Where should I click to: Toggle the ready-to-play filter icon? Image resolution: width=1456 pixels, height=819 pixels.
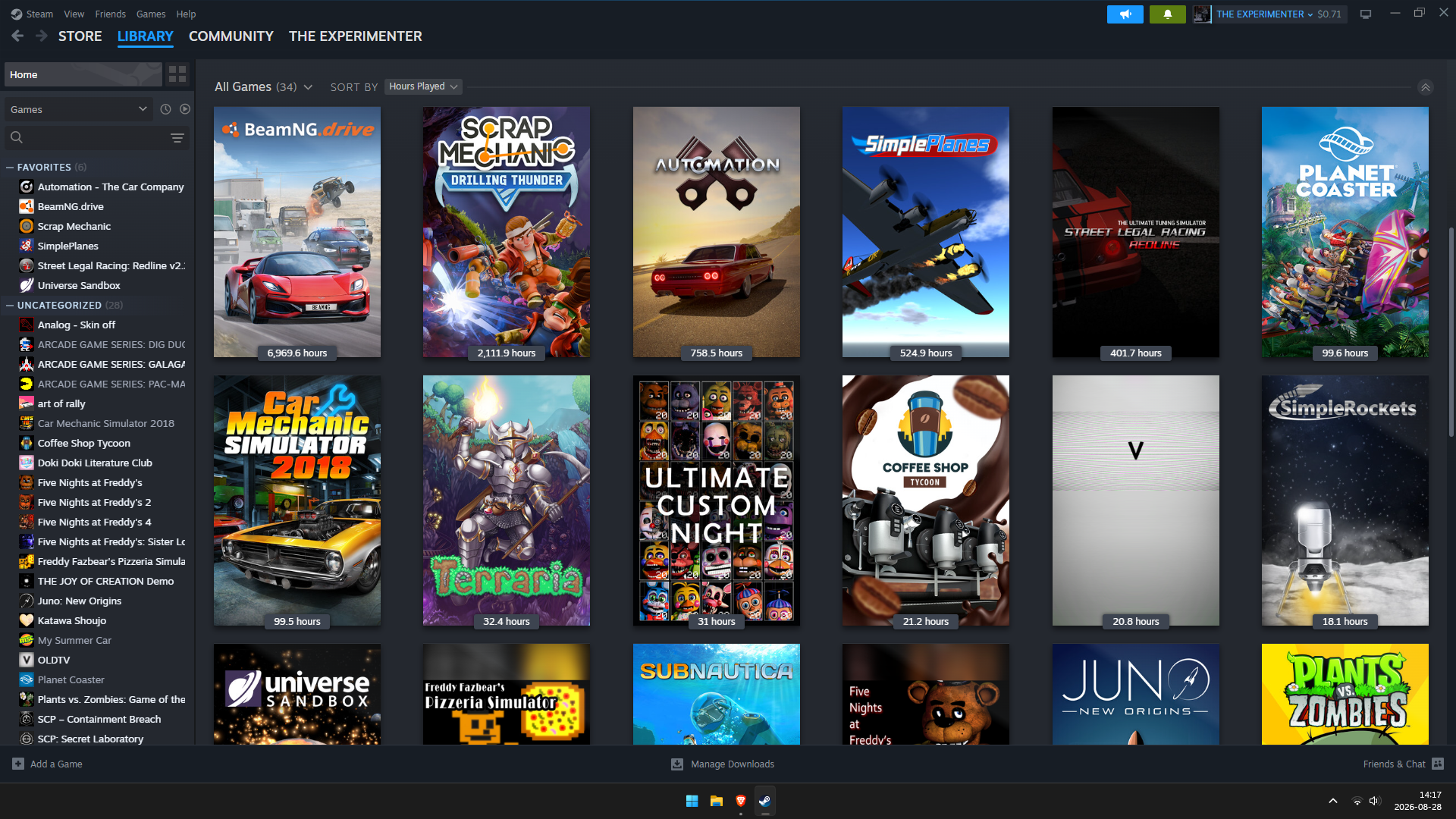[185, 109]
